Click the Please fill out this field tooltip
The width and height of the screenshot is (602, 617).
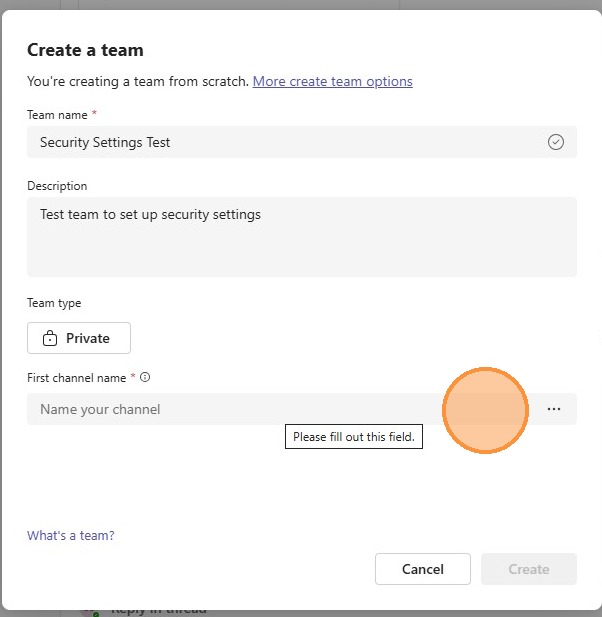[x=354, y=437]
